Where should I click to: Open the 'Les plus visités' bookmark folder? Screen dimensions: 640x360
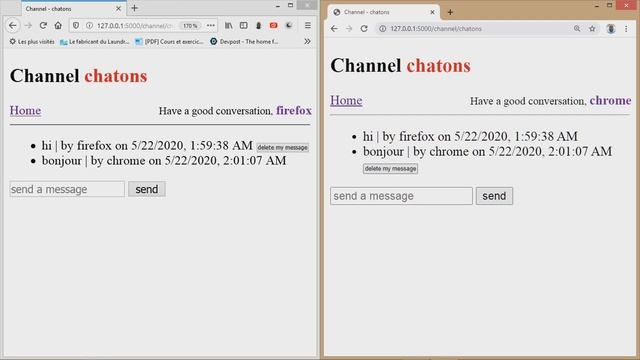[32, 41]
